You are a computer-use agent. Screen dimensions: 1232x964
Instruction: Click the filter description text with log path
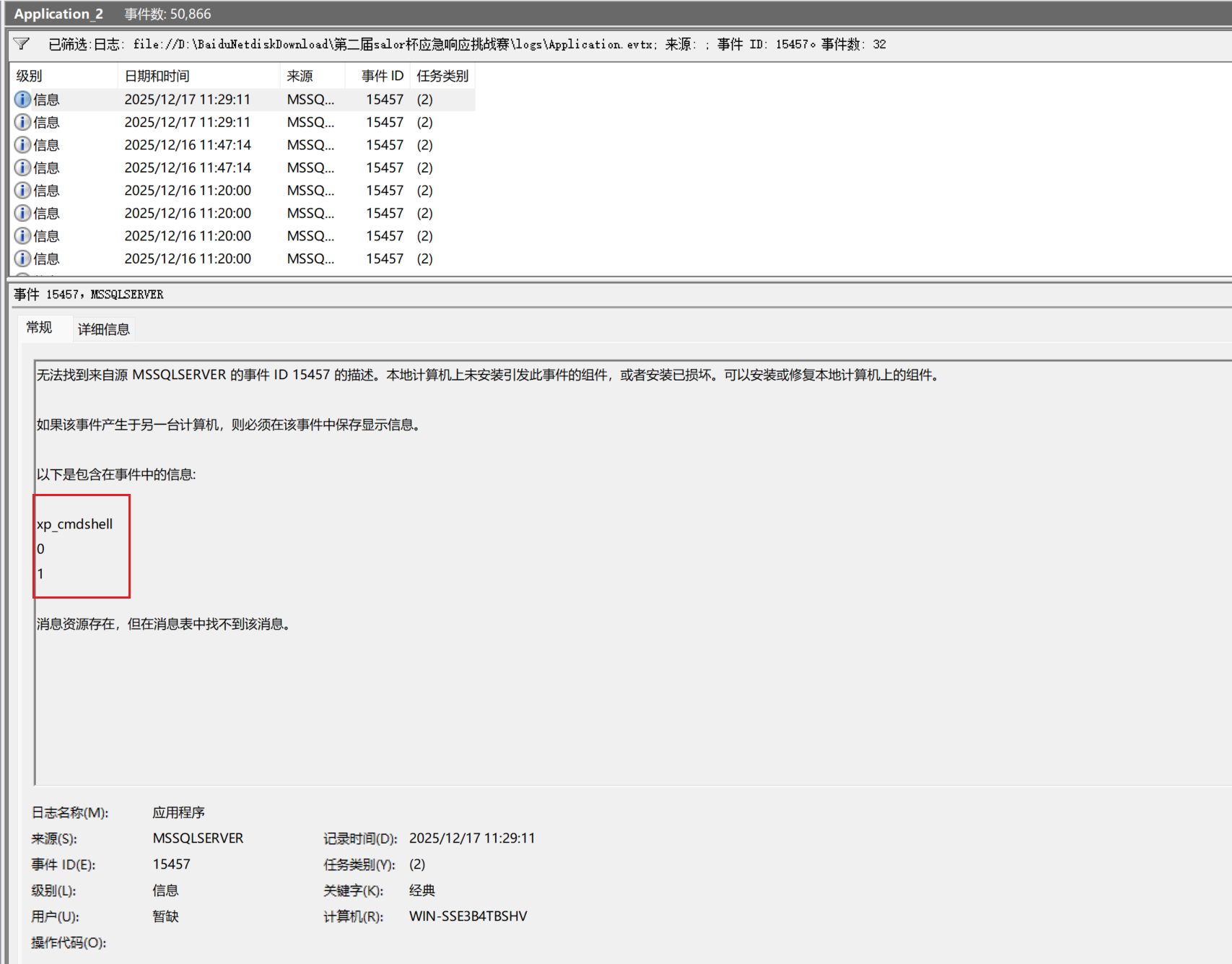click(467, 44)
